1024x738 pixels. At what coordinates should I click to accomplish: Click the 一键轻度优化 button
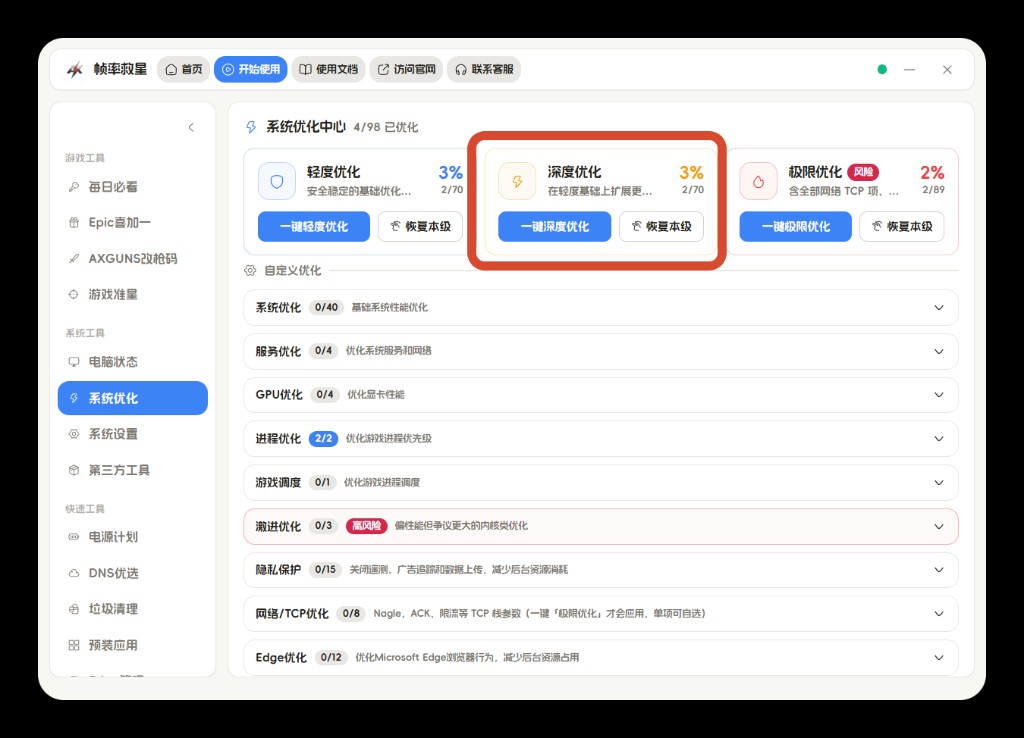tap(314, 227)
